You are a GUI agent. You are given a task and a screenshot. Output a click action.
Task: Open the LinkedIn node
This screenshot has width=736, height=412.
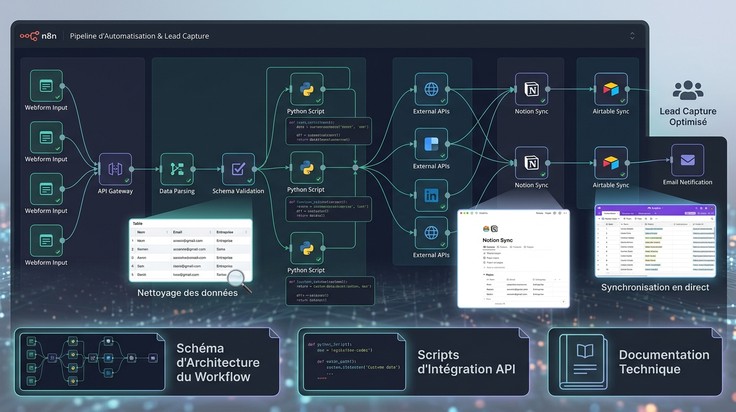tap(431, 195)
